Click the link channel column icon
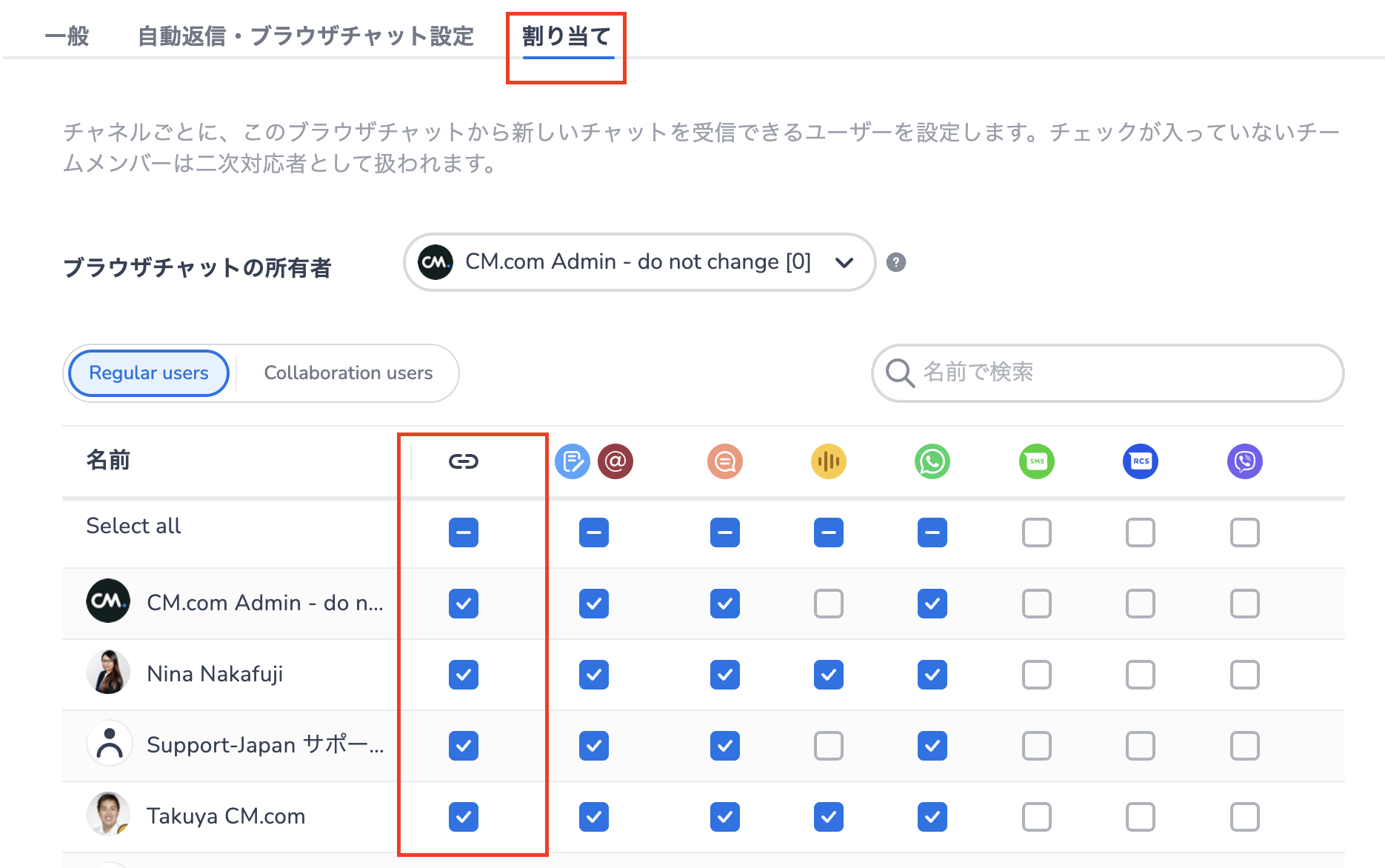1385x868 pixels. (x=464, y=461)
